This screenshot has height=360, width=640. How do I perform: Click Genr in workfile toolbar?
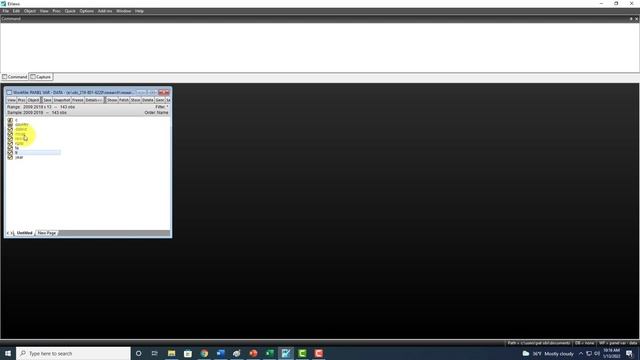tap(160, 100)
